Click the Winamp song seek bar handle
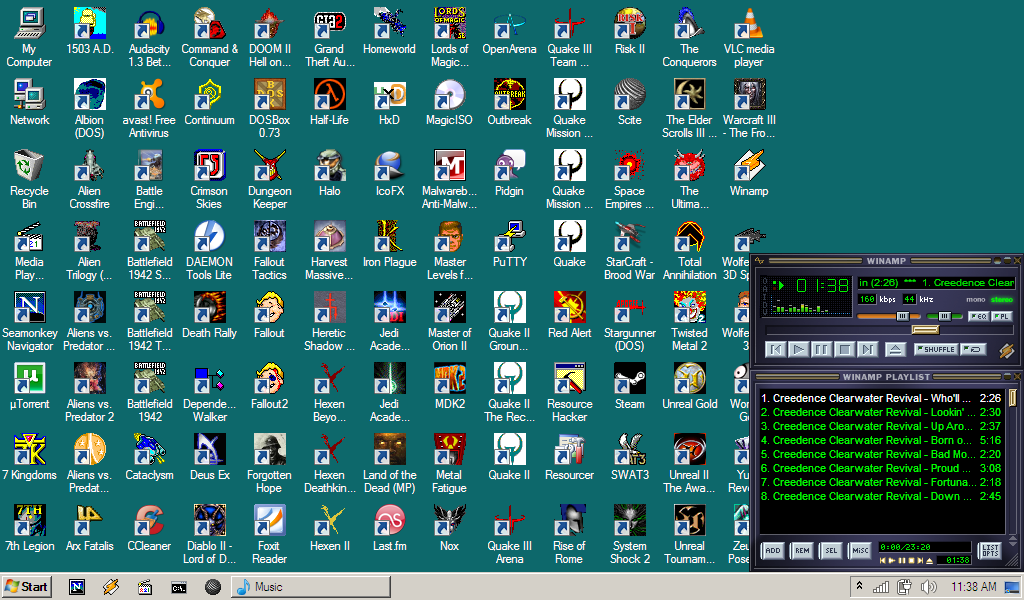Viewport: 1024px width, 600px height. tap(925, 329)
